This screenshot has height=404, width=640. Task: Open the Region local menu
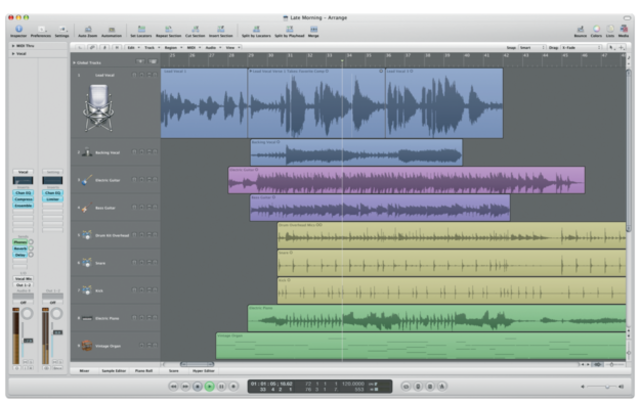[173, 48]
